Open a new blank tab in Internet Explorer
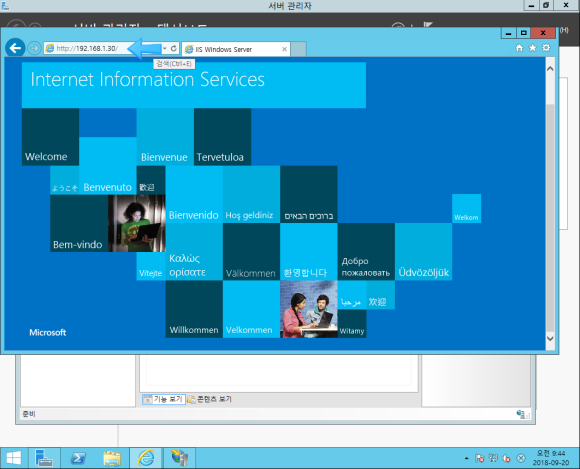The image size is (580, 469). [x=298, y=49]
